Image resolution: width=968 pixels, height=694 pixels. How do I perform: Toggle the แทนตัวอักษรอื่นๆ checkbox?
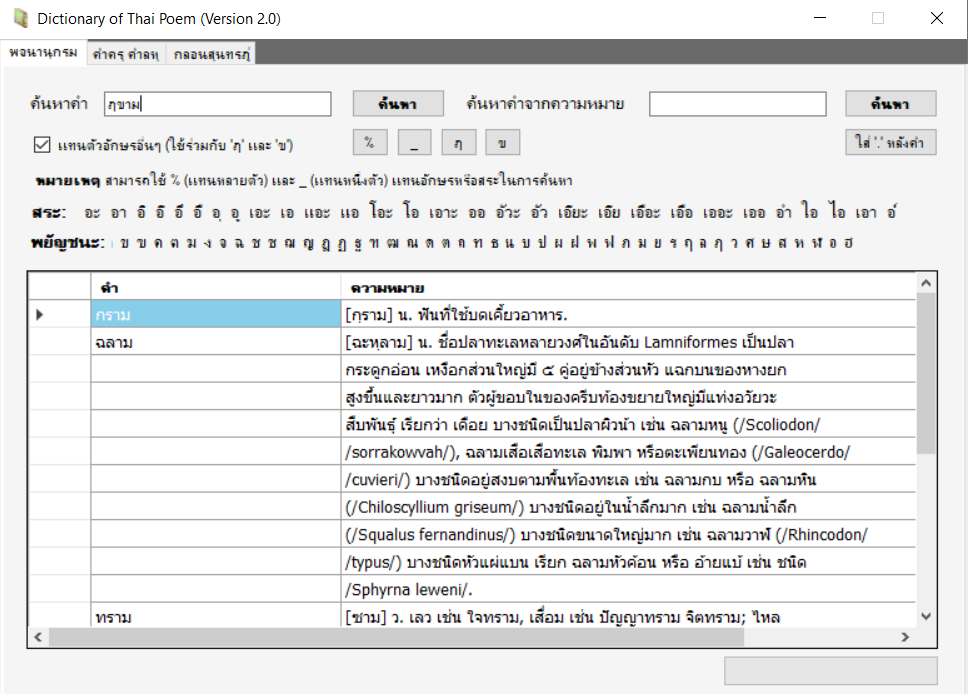pos(42,144)
